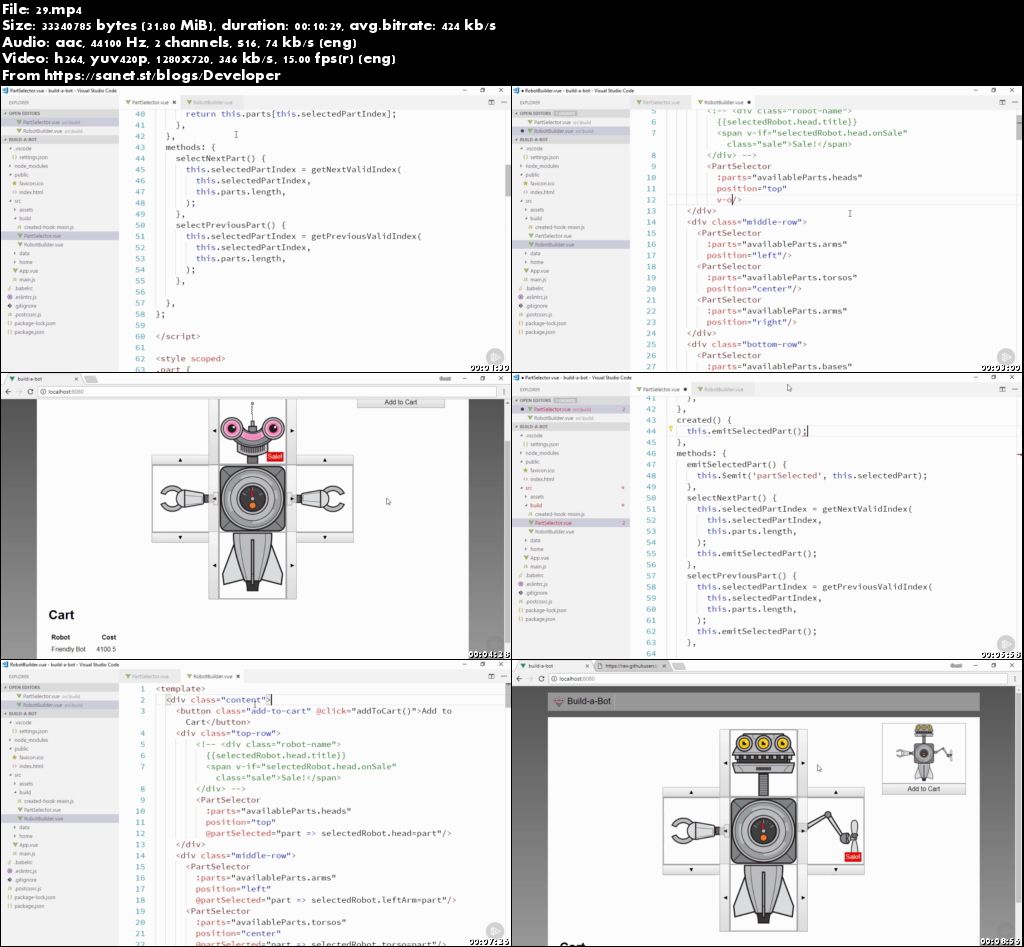The height and width of the screenshot is (947, 1024).
Task: Collapse the src folder in emitSelectedPart frame explorer
Action: pyautogui.click(x=528, y=488)
